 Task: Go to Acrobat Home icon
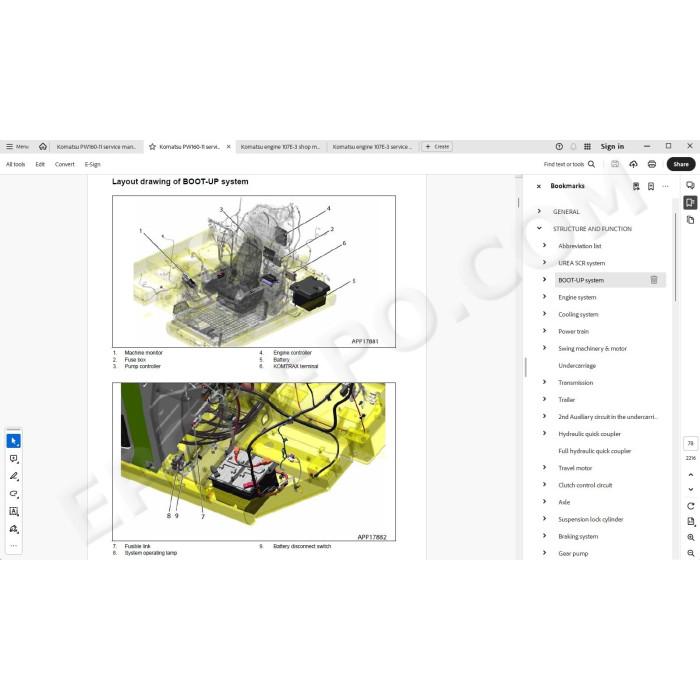point(43,146)
